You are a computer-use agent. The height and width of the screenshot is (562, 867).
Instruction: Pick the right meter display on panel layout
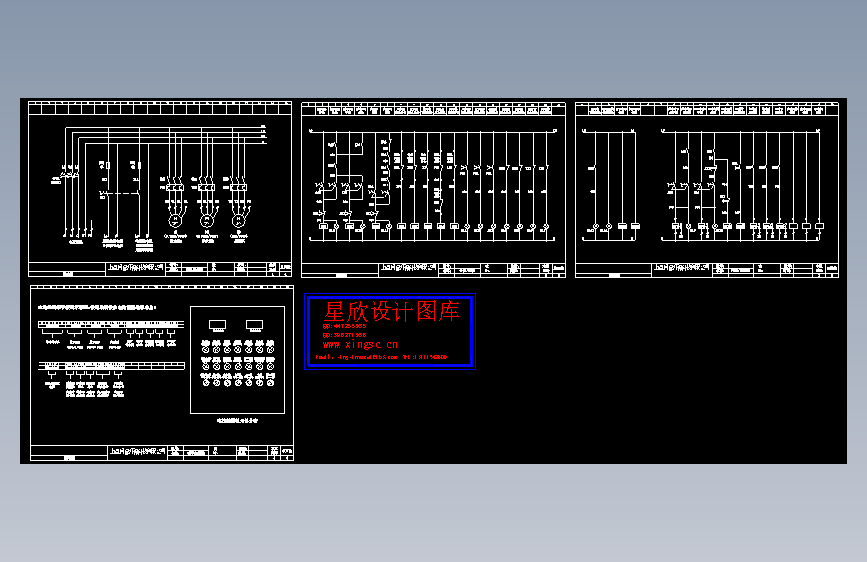point(254,325)
